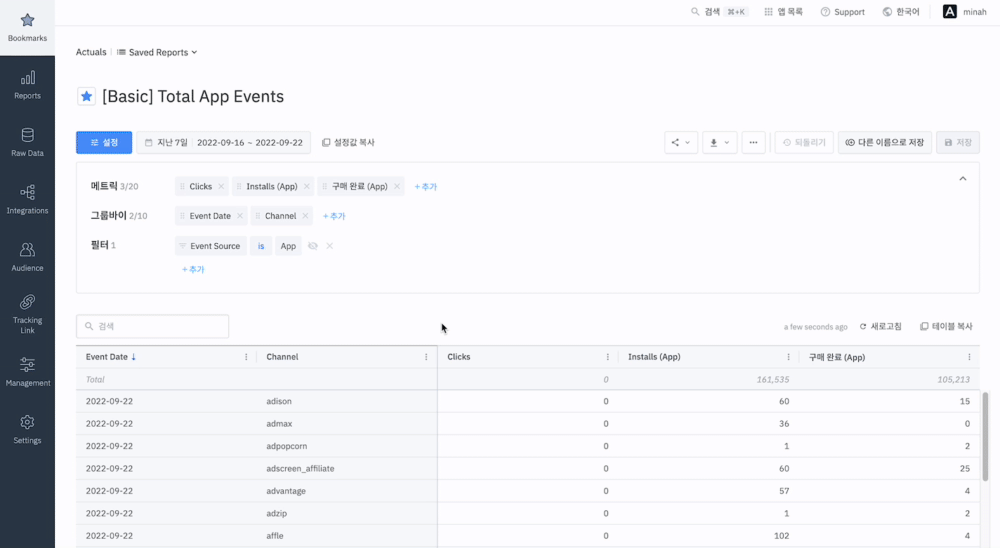The width and height of the screenshot is (1000, 548).
Task: Click 설정값 복사 copy settings
Action: 348,142
